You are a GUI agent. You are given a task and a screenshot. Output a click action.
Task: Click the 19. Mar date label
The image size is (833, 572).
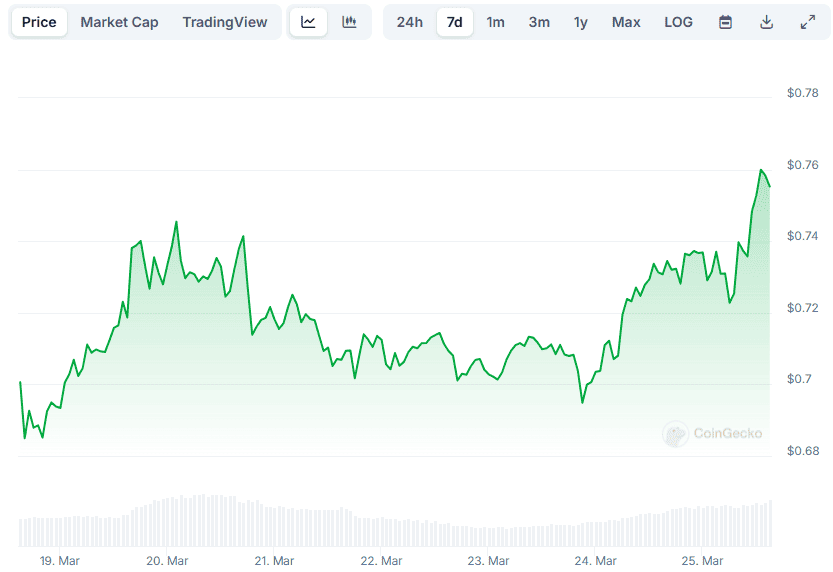click(x=60, y=561)
